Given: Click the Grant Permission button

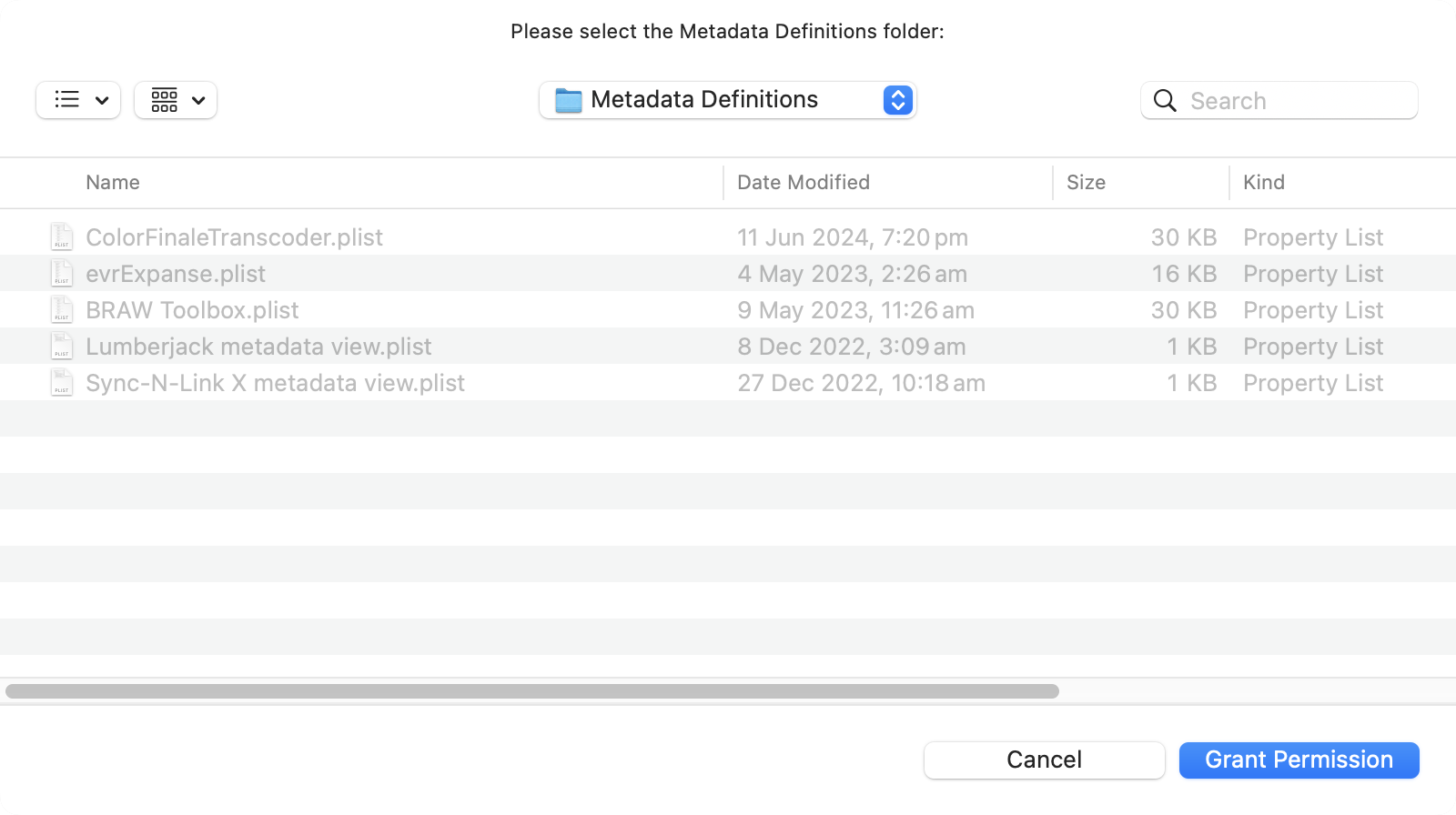Looking at the screenshot, I should tap(1299, 760).
